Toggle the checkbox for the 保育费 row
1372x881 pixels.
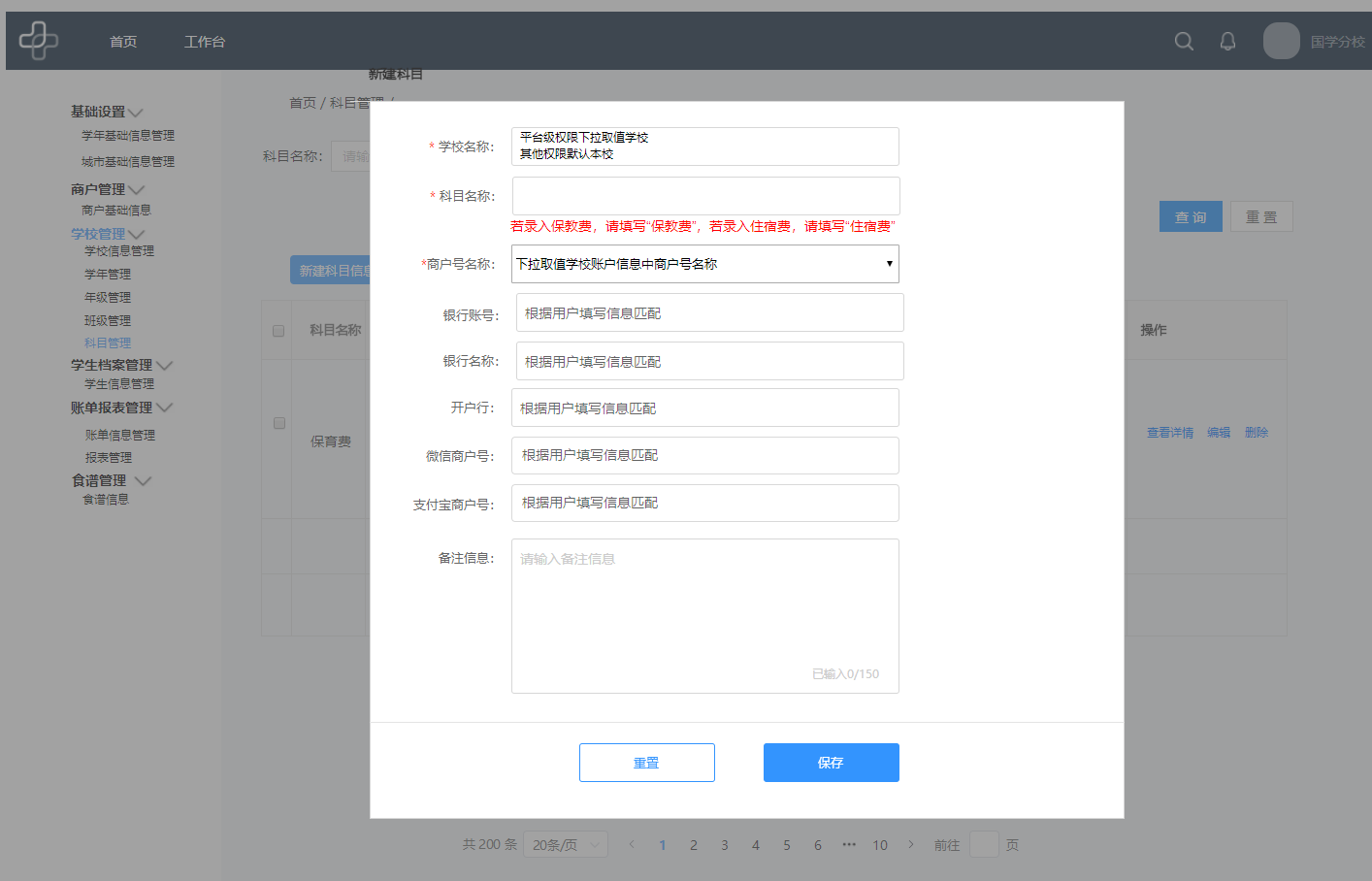tap(279, 423)
